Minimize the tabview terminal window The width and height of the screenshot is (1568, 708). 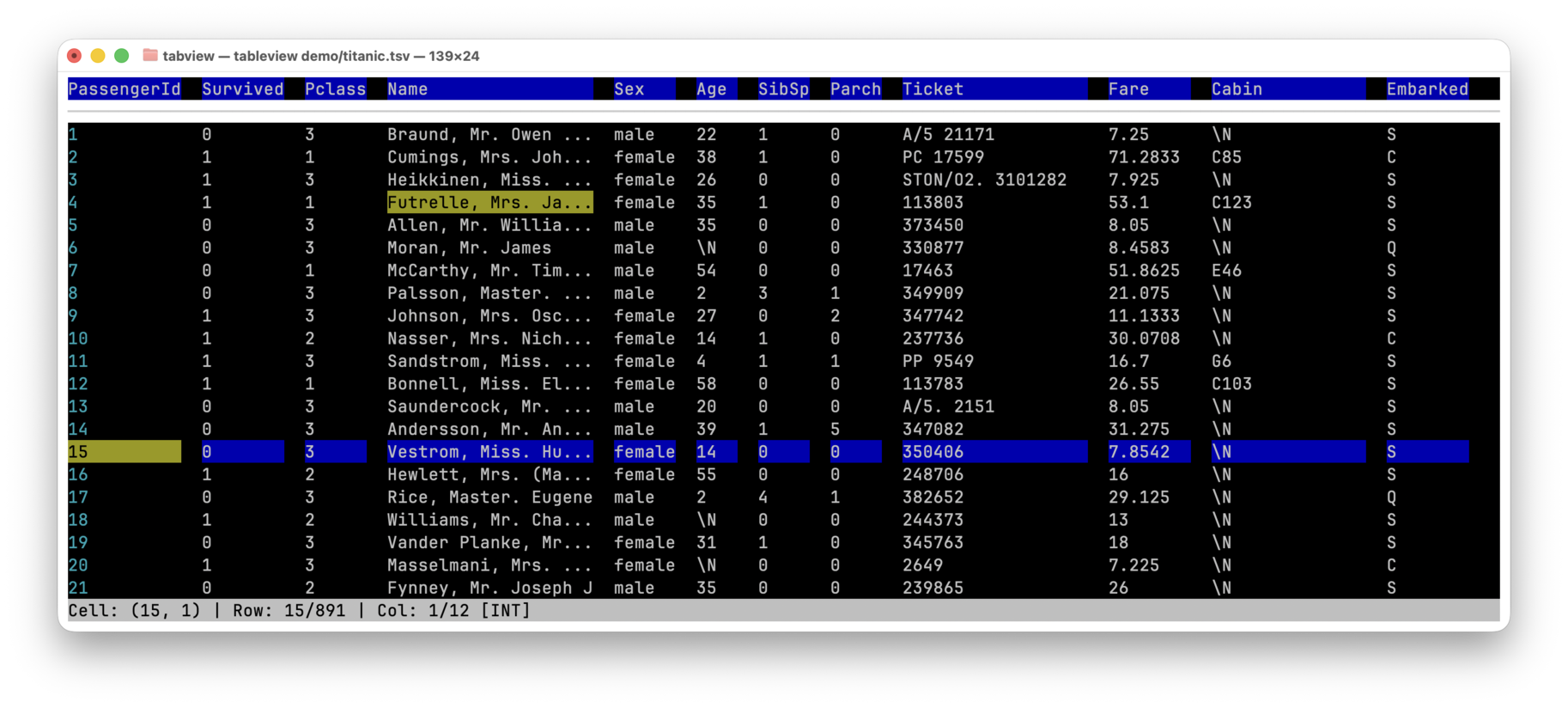tap(98, 56)
